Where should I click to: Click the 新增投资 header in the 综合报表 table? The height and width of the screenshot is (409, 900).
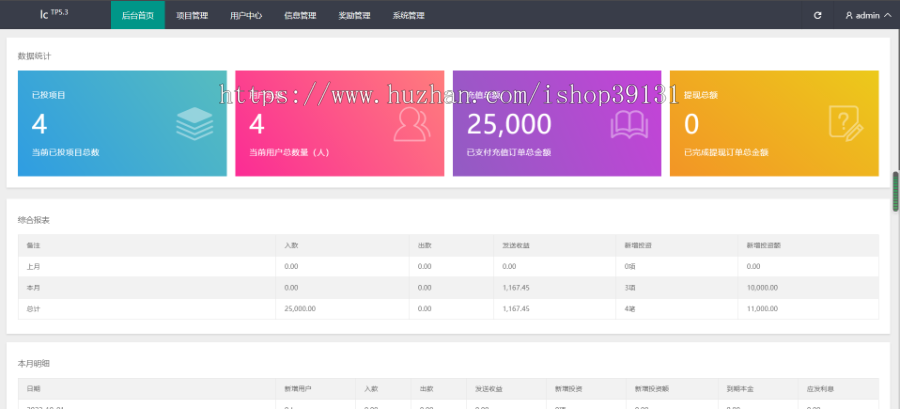[x=638, y=245]
